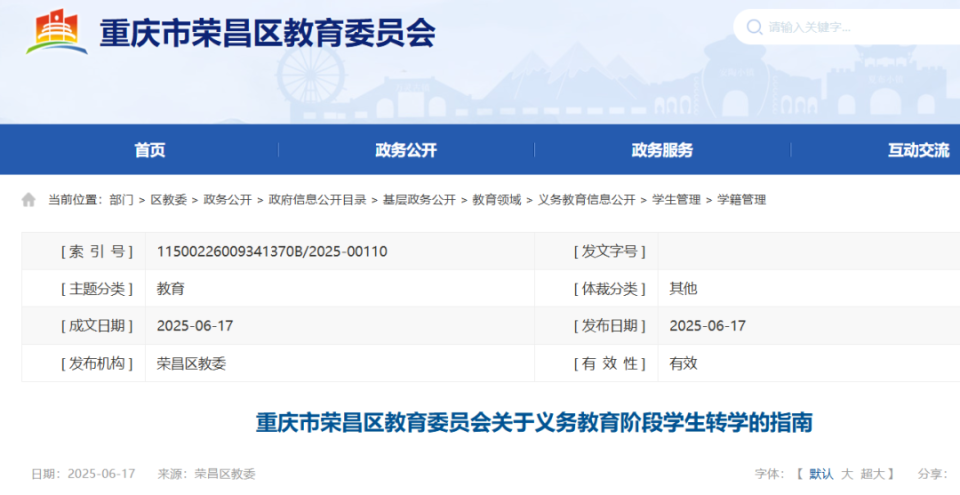
Task: Click the 学籍管理 breadcrumb link
Action: pyautogui.click(x=741, y=200)
